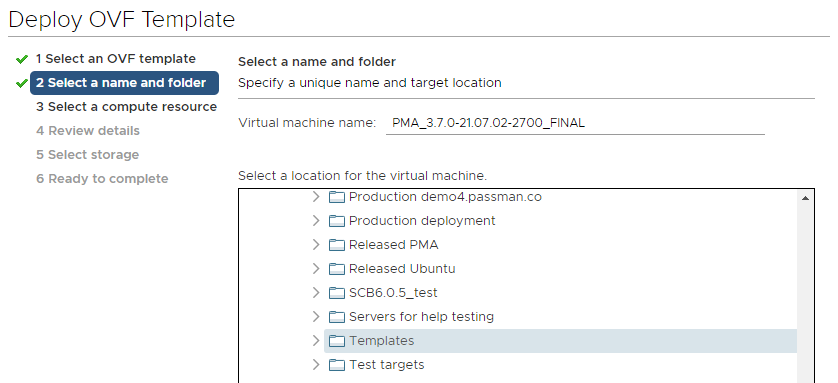The height and width of the screenshot is (383, 838).
Task: Expand the Test targets folder chevron
Action: click(316, 365)
